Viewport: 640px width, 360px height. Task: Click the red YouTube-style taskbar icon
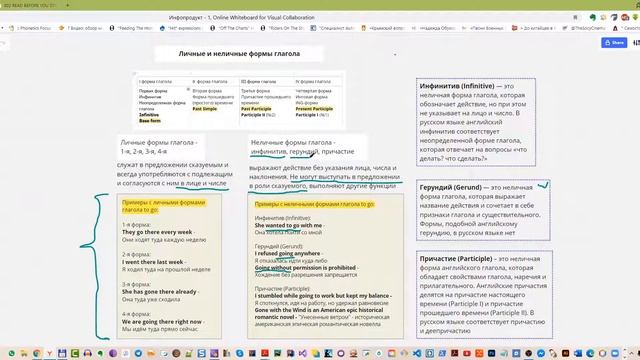(x=467, y=353)
